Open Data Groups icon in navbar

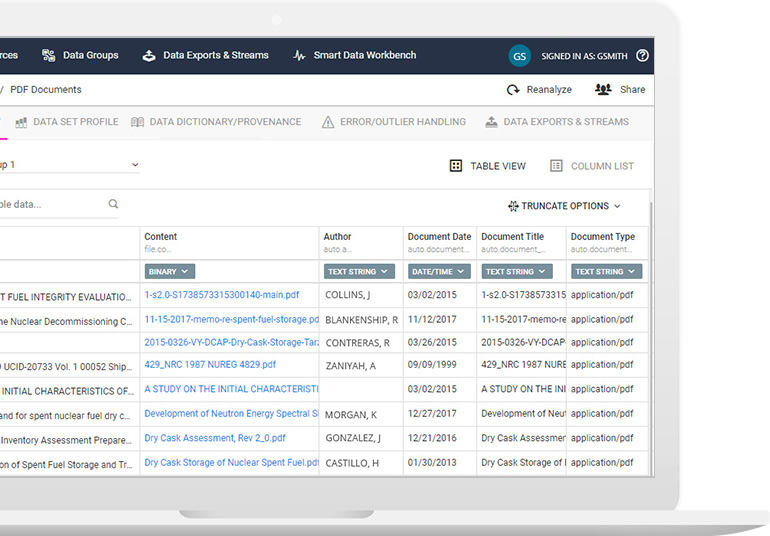[48, 56]
